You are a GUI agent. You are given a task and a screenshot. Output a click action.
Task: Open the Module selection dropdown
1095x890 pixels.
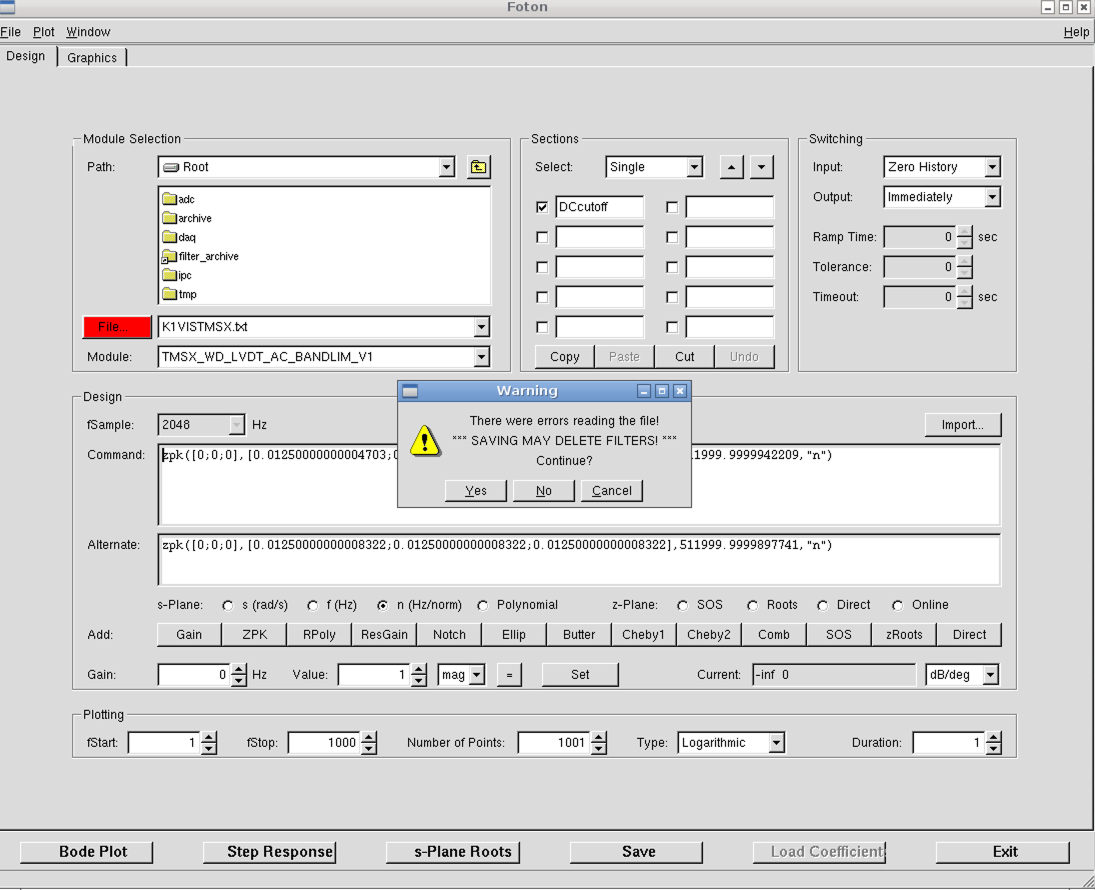coord(481,357)
